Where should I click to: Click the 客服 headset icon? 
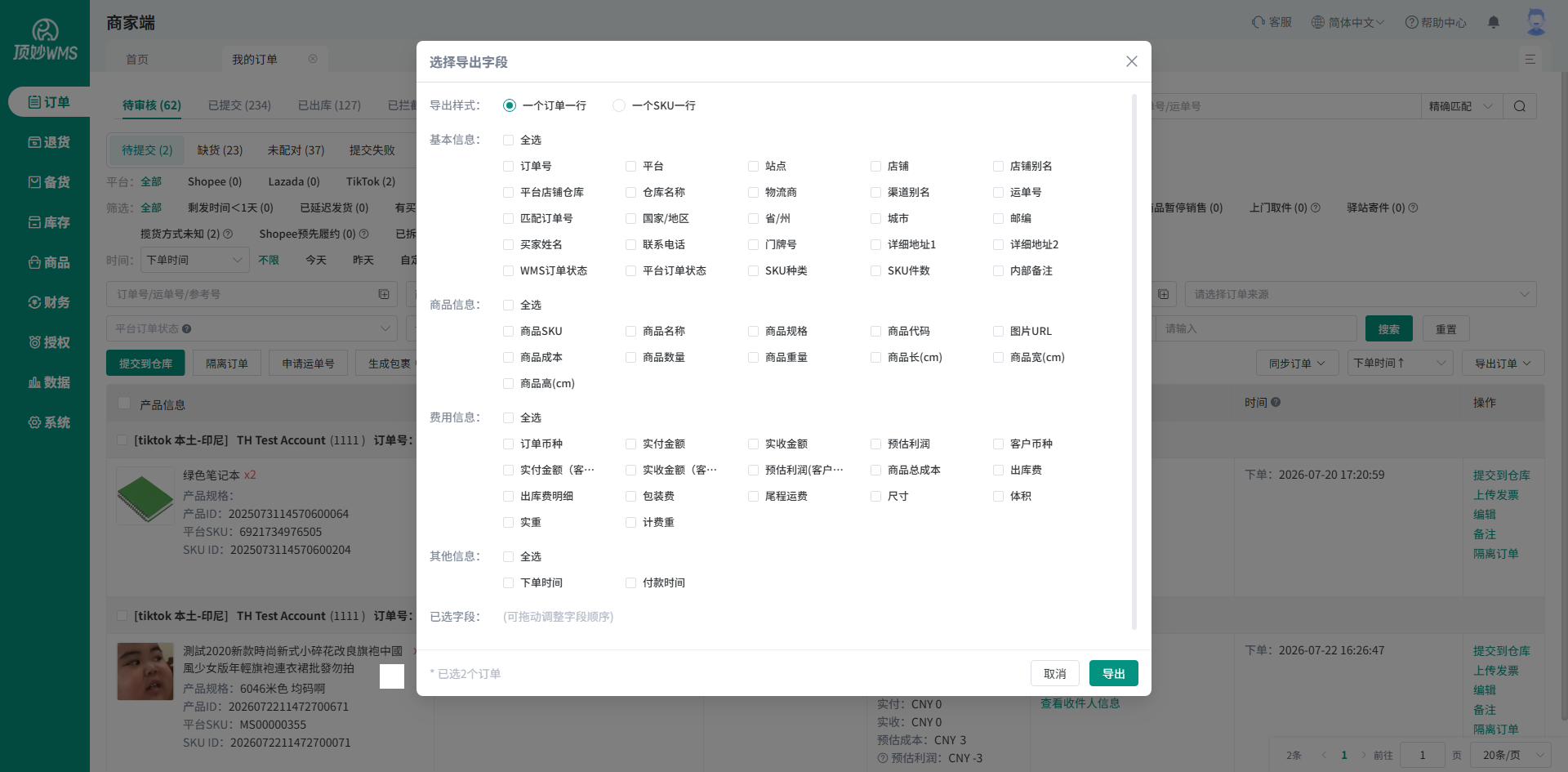tap(1258, 22)
